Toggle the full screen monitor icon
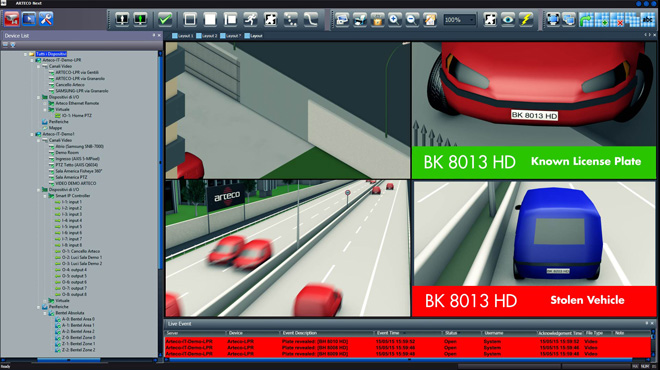Viewport: 660px width, 370px height. [553, 20]
